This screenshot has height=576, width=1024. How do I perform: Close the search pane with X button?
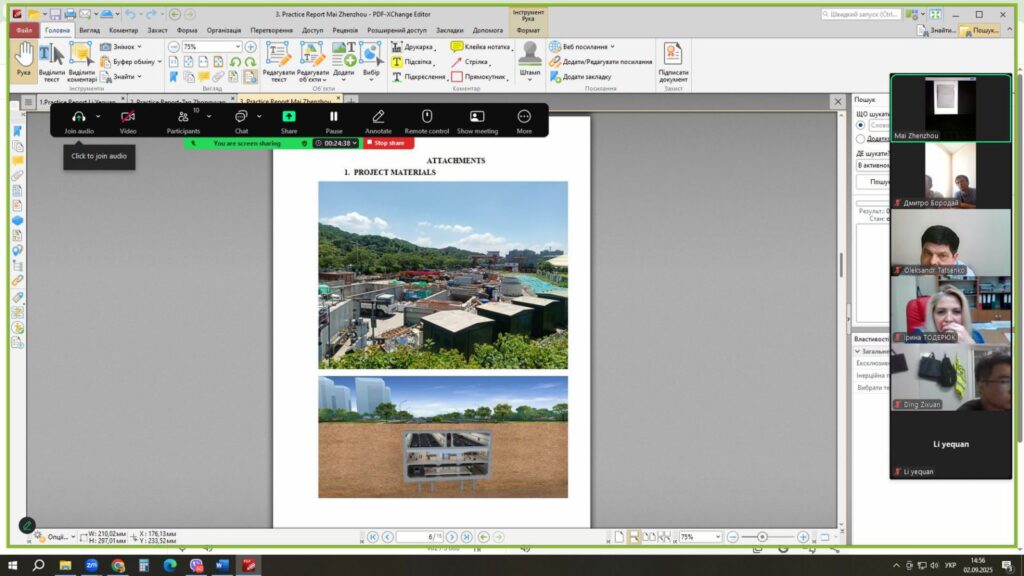(838, 101)
